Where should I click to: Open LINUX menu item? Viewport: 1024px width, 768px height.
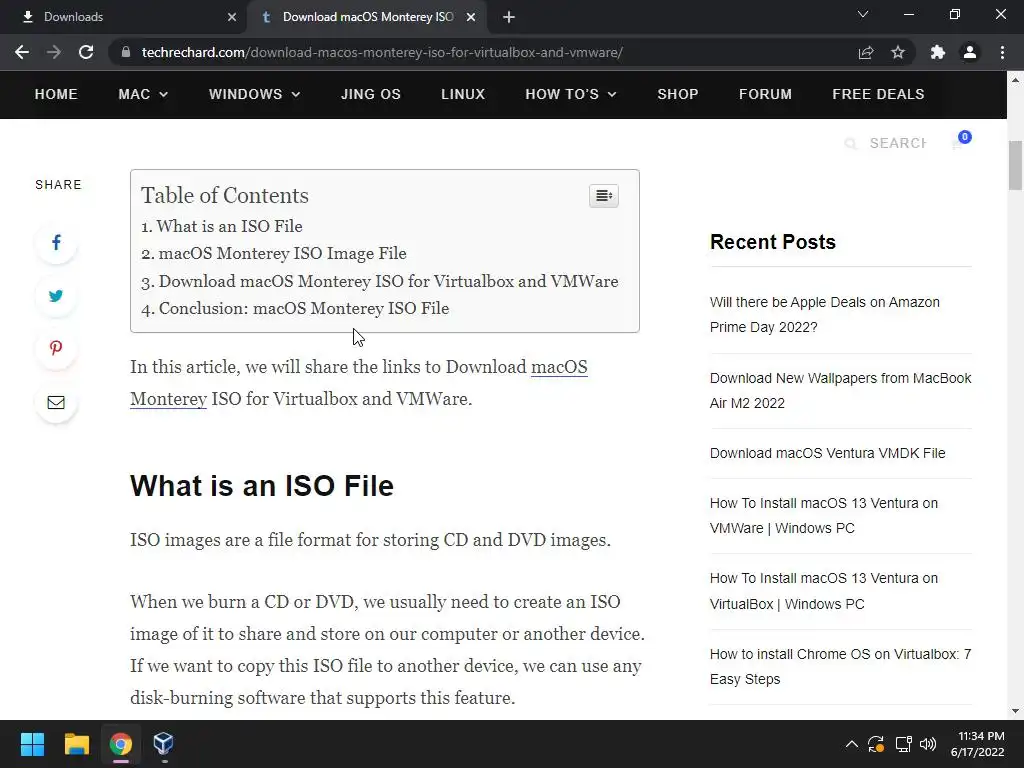click(x=463, y=94)
